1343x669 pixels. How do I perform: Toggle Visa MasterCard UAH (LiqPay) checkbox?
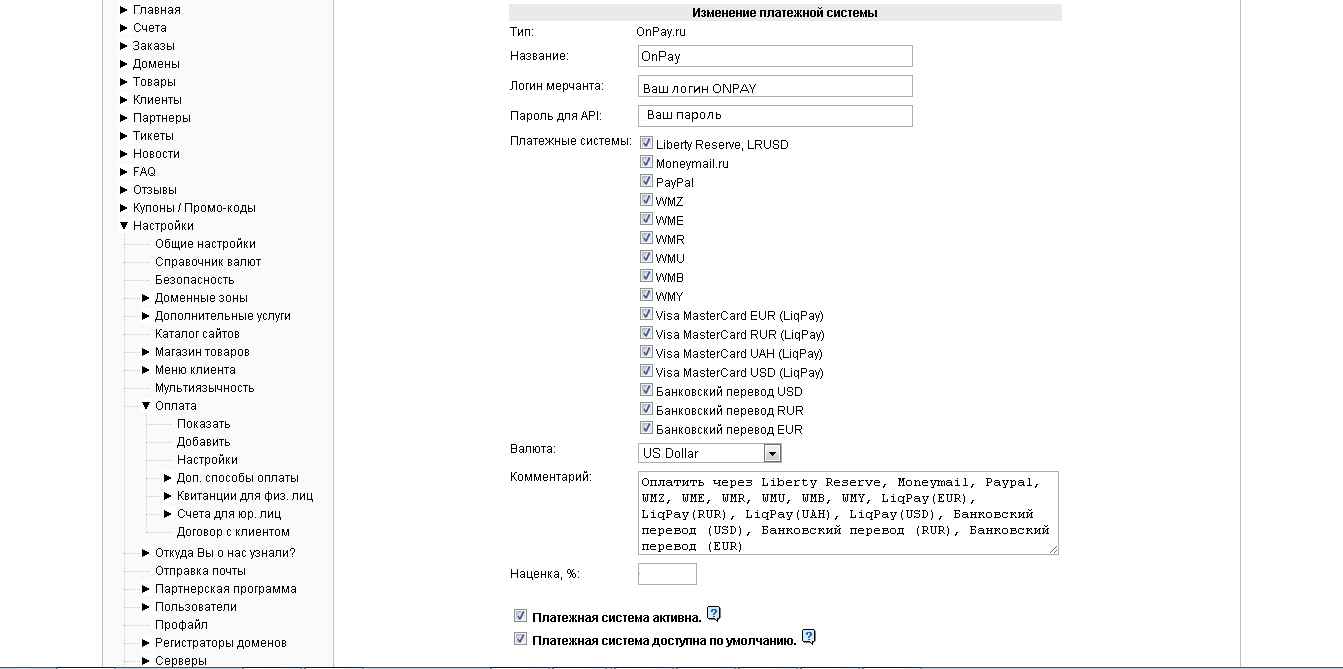point(646,352)
